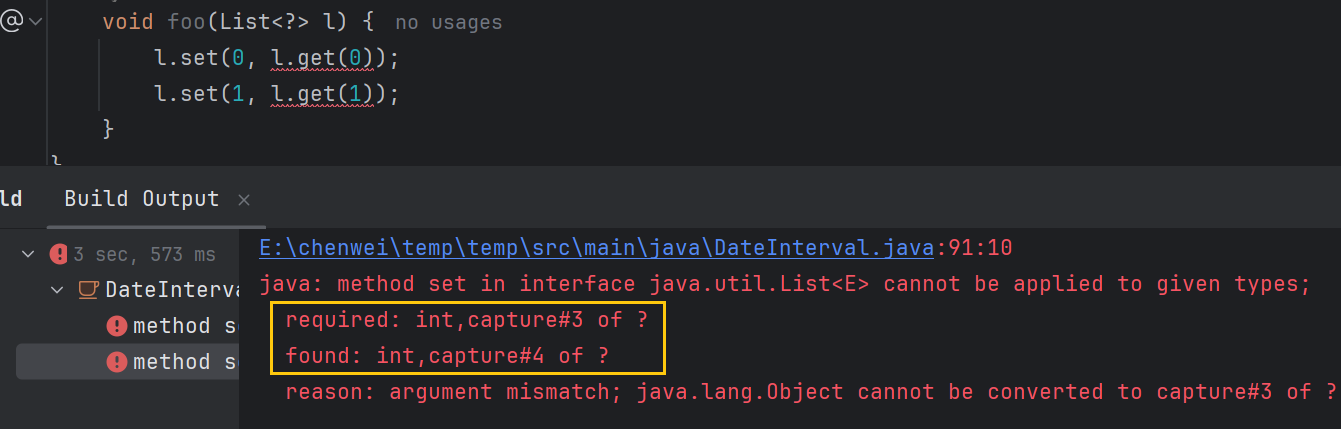
Task: Click the red error icon beside 3 sec
Action: point(60,254)
